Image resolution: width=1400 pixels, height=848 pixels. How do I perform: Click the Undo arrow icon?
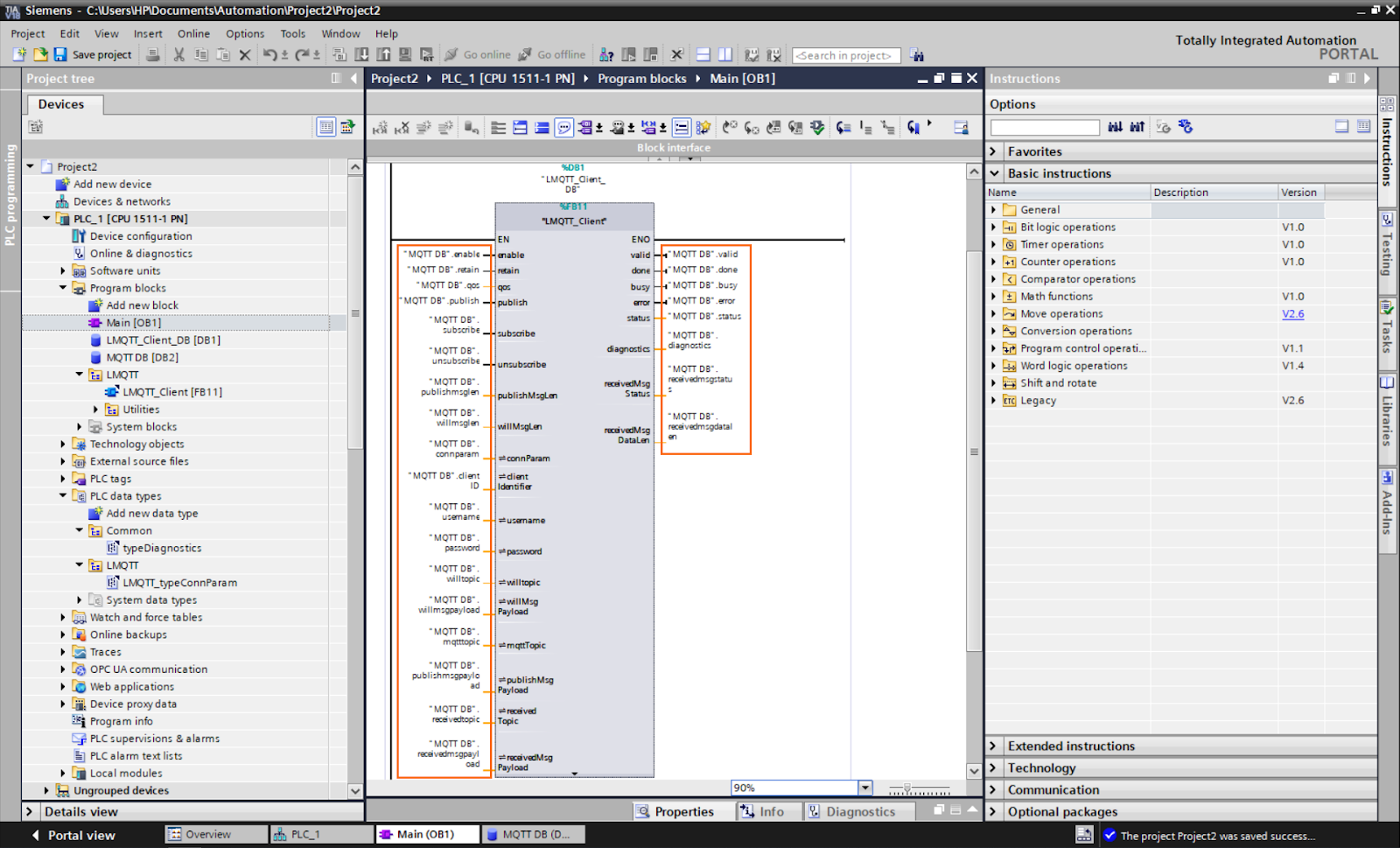pos(269,54)
